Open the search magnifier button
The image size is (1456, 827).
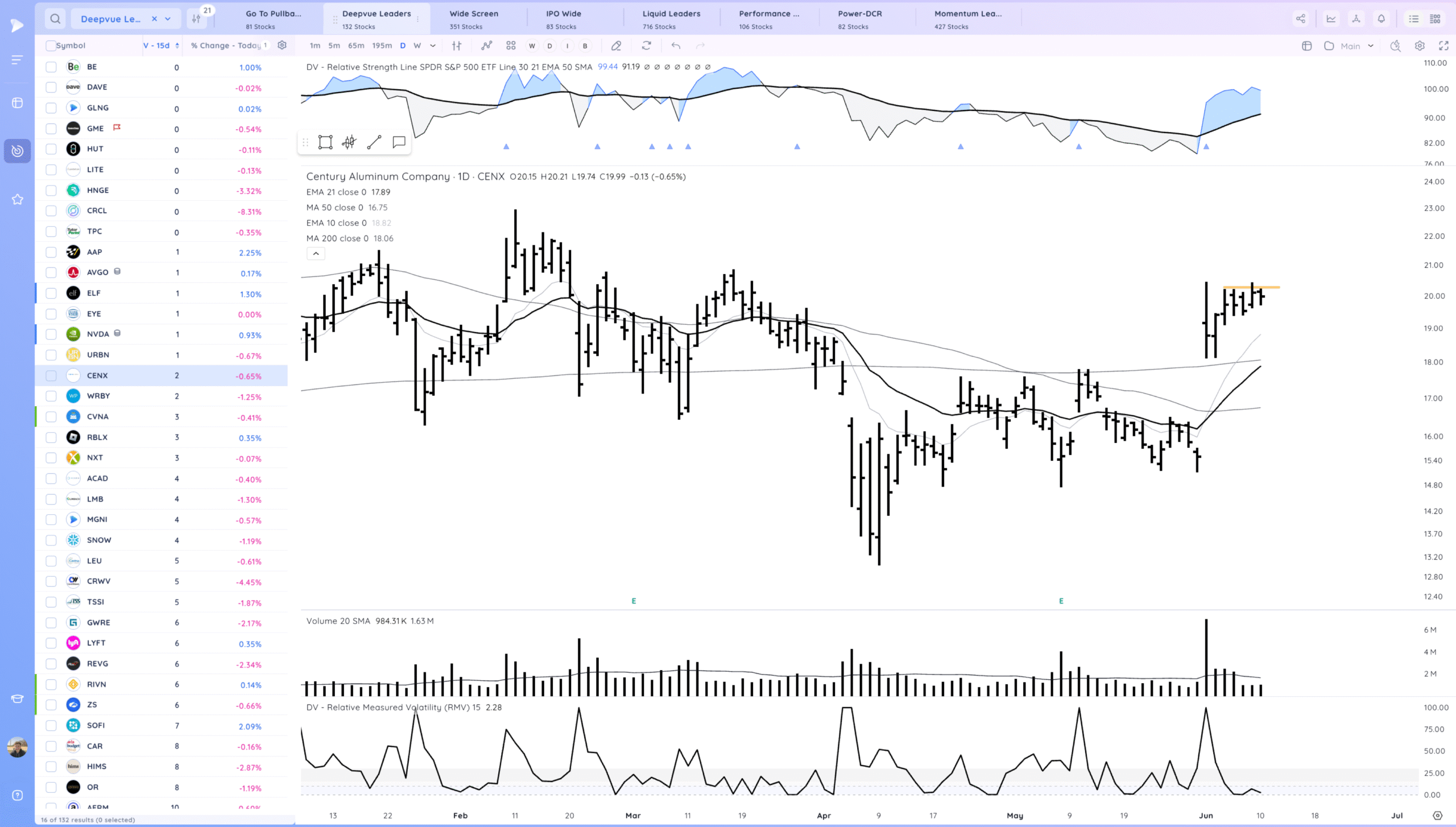coord(55,19)
